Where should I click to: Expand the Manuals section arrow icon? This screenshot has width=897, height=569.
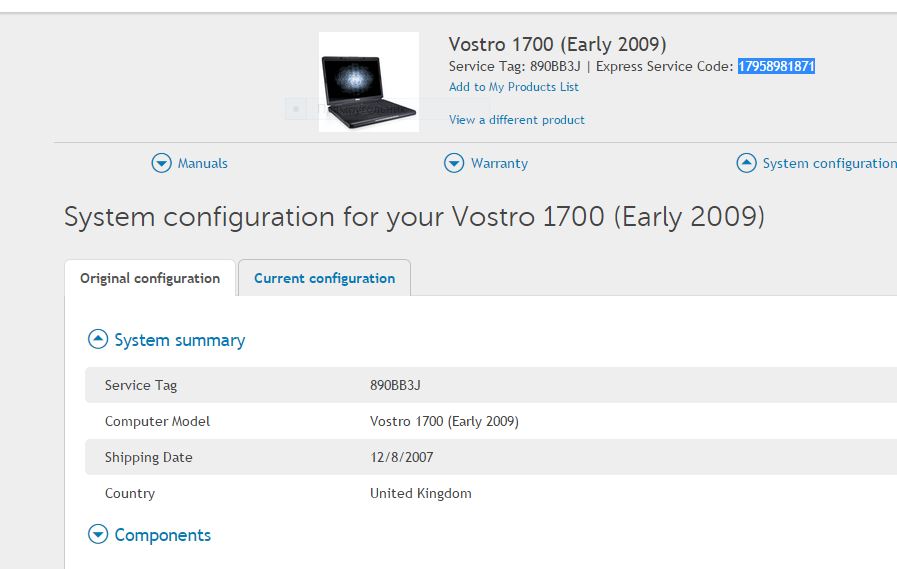point(161,163)
